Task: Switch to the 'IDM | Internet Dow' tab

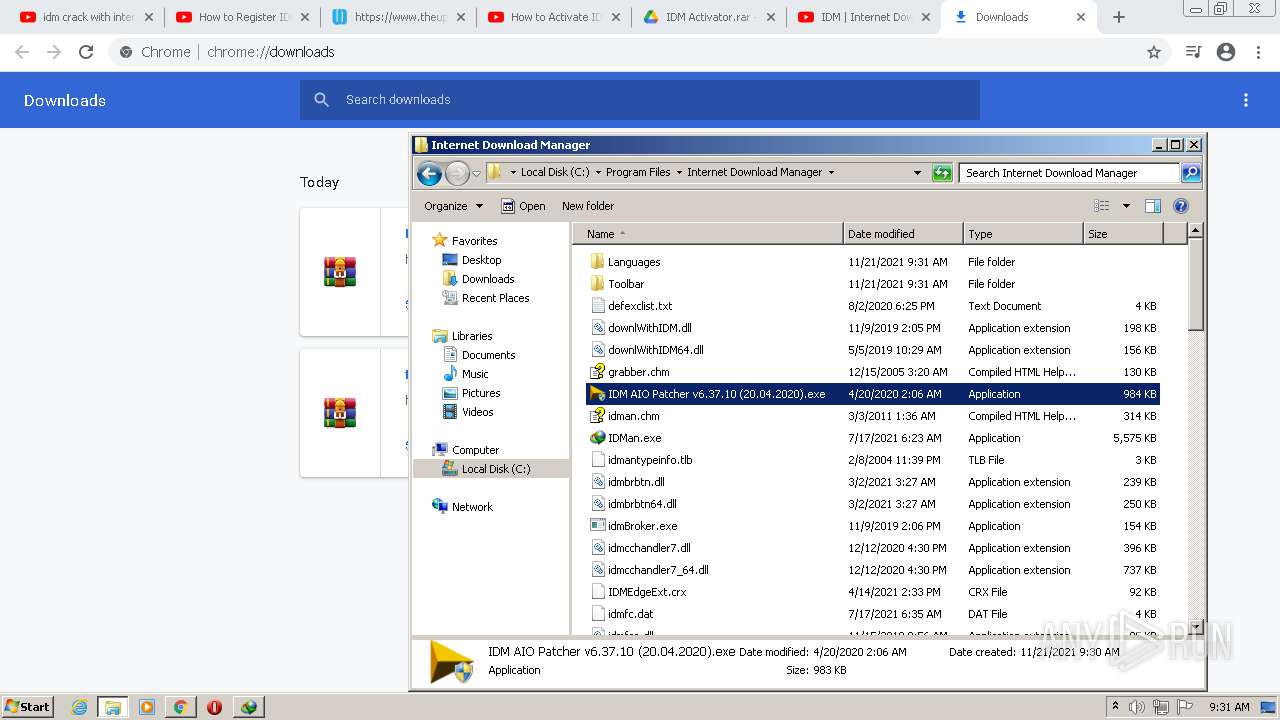Action: [x=866, y=17]
